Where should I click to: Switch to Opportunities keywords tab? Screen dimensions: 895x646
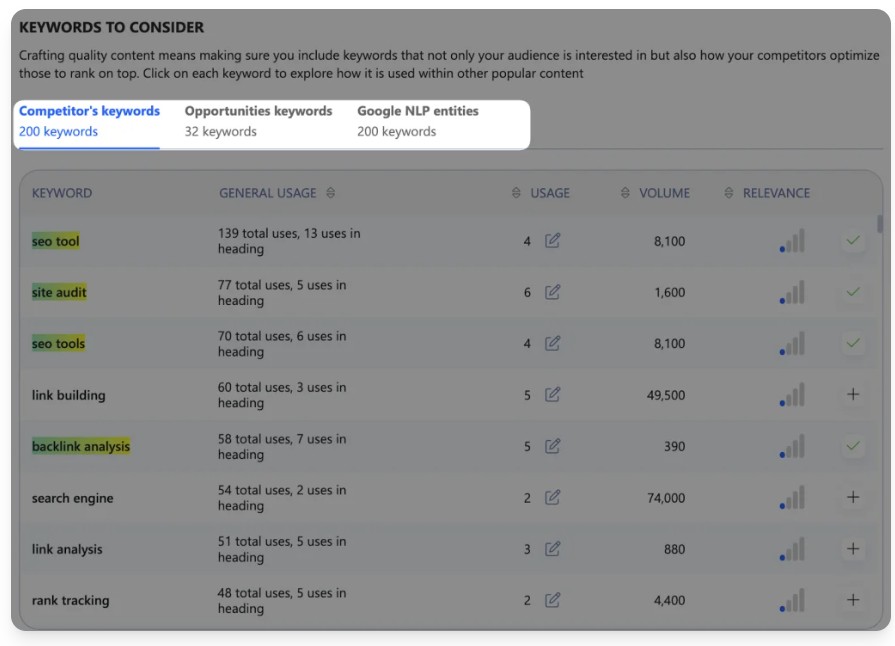[258, 120]
